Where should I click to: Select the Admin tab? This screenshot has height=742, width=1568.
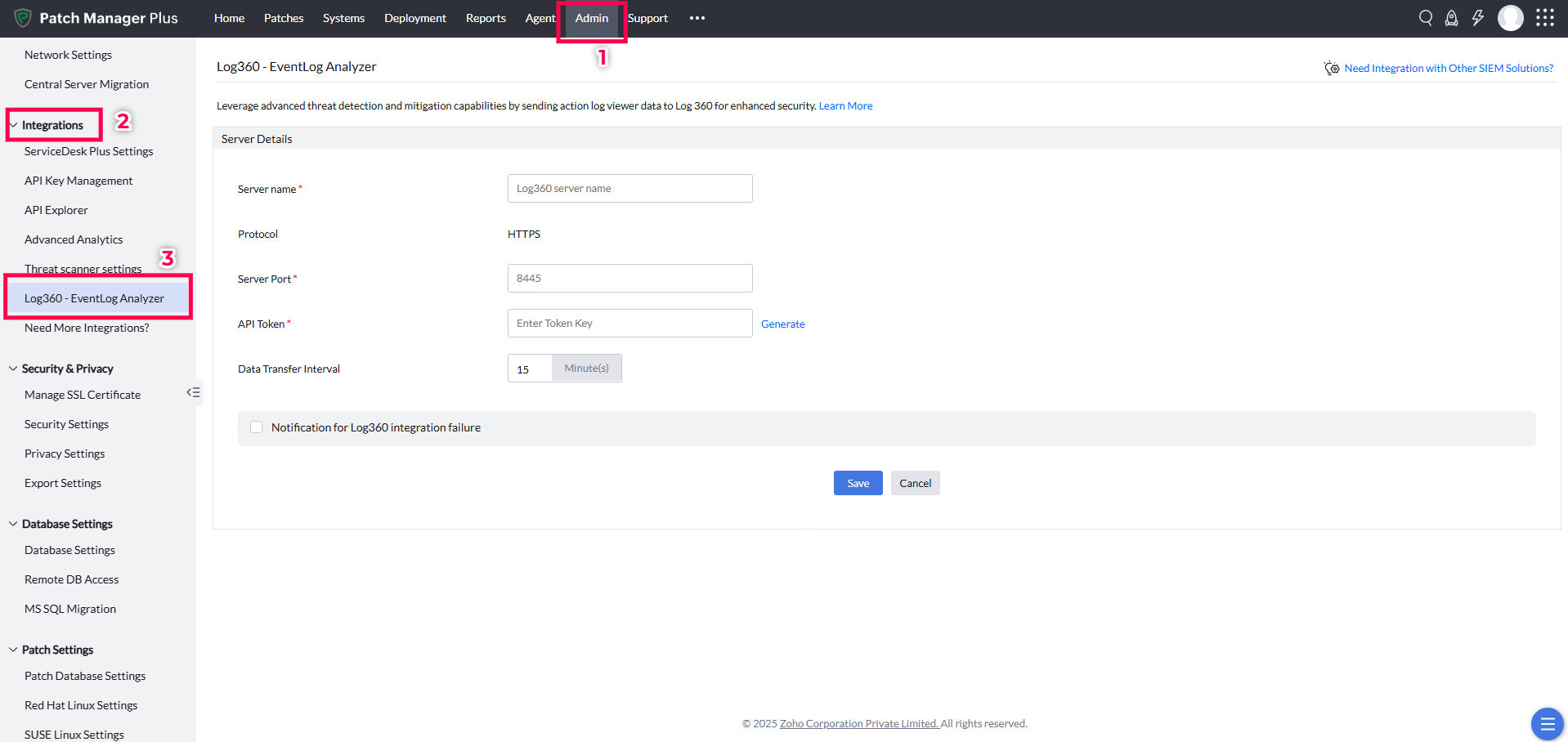click(592, 18)
